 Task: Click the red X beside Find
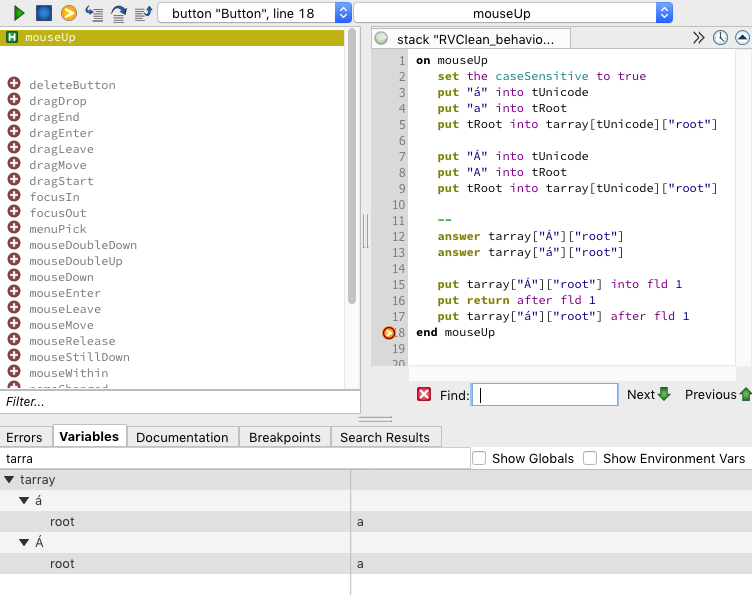tap(424, 394)
